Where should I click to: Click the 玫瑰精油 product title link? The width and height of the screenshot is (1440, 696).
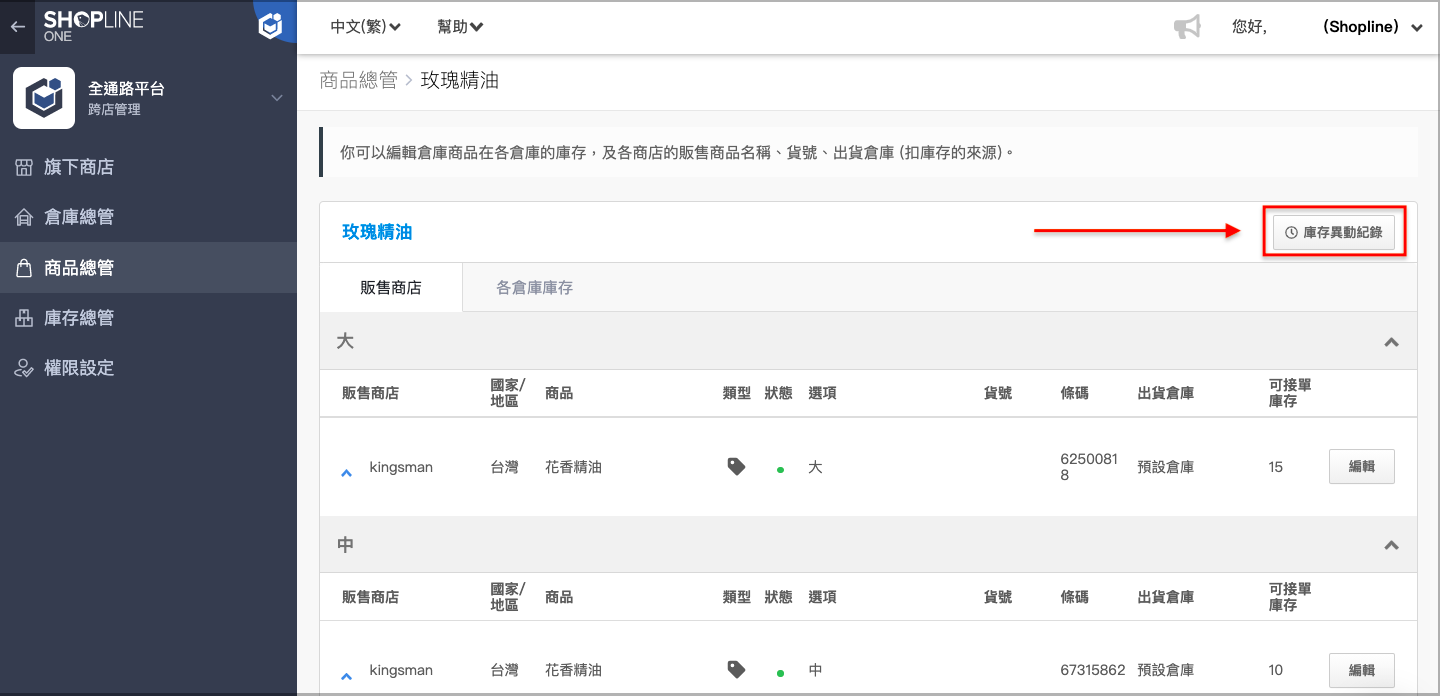(377, 232)
